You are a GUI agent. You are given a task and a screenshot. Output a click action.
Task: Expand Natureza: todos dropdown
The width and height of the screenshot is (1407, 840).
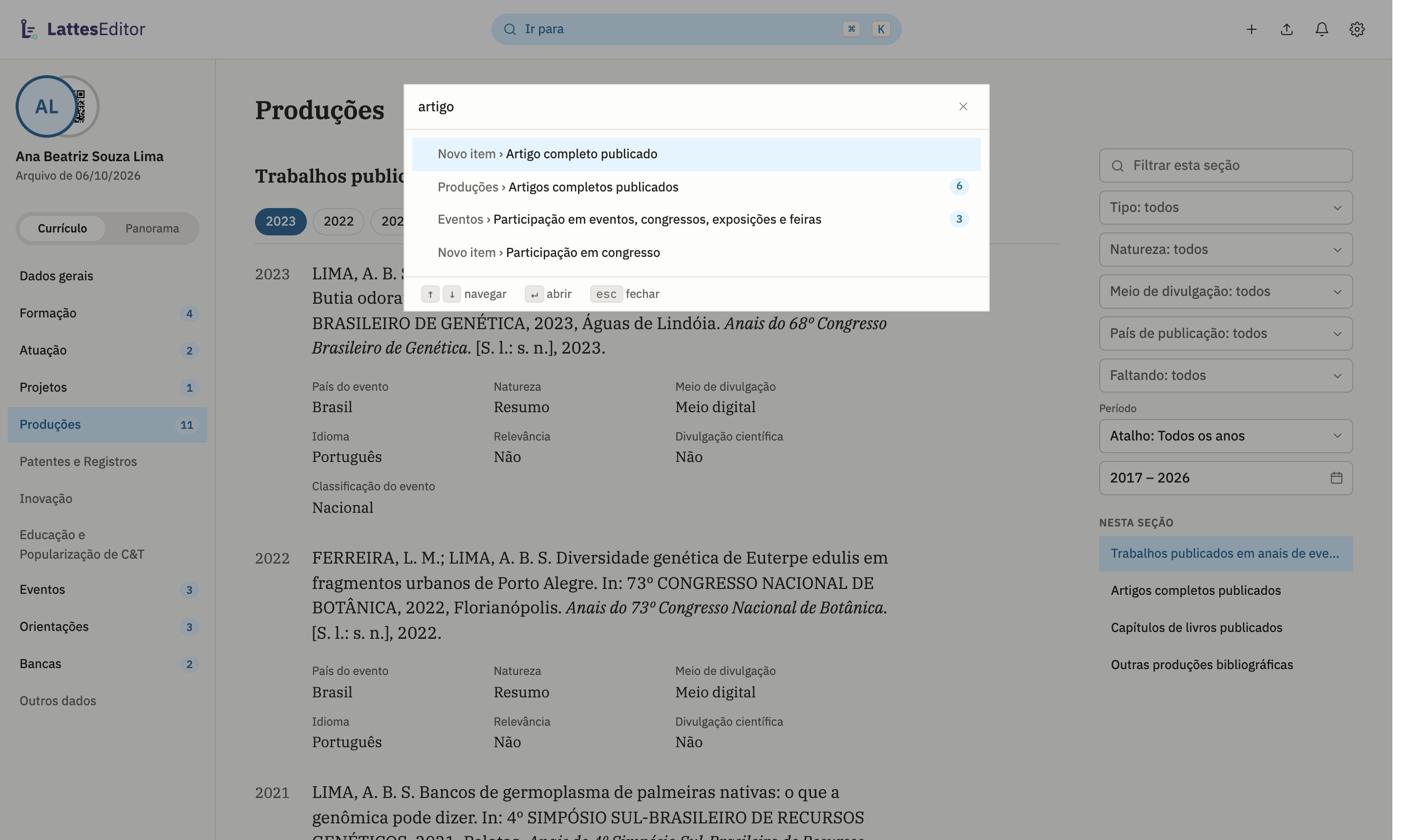1226,250
